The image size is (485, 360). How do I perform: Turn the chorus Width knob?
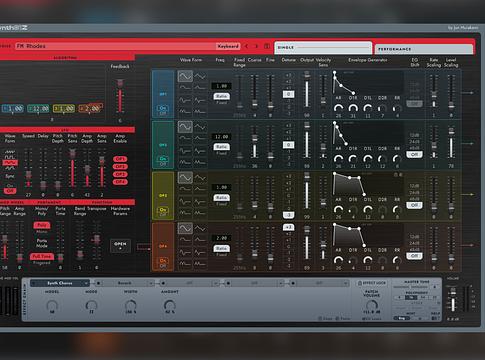tap(130, 305)
